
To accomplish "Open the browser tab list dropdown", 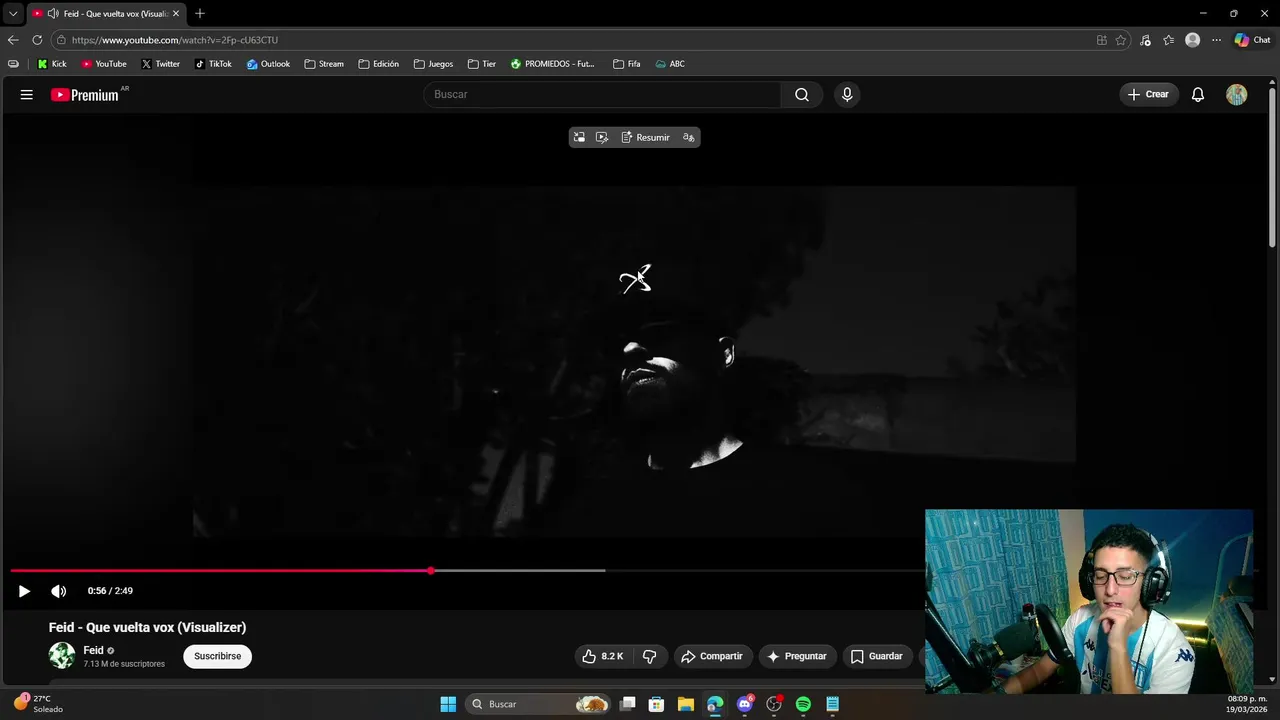I will coord(13,13).
